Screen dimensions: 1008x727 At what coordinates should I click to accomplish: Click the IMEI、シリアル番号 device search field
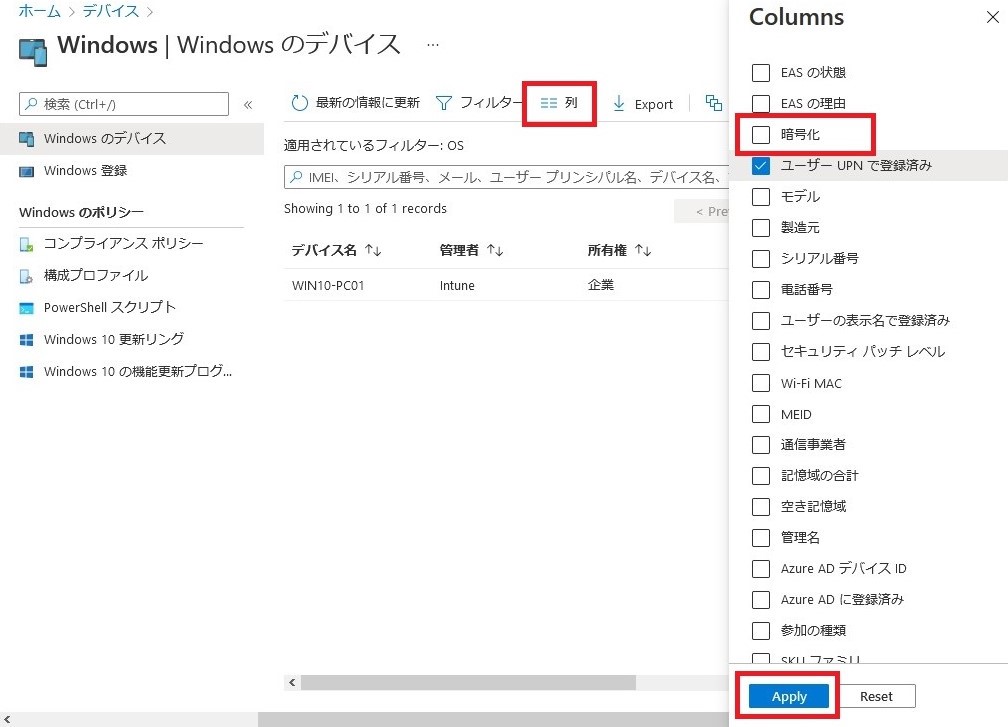(x=507, y=177)
